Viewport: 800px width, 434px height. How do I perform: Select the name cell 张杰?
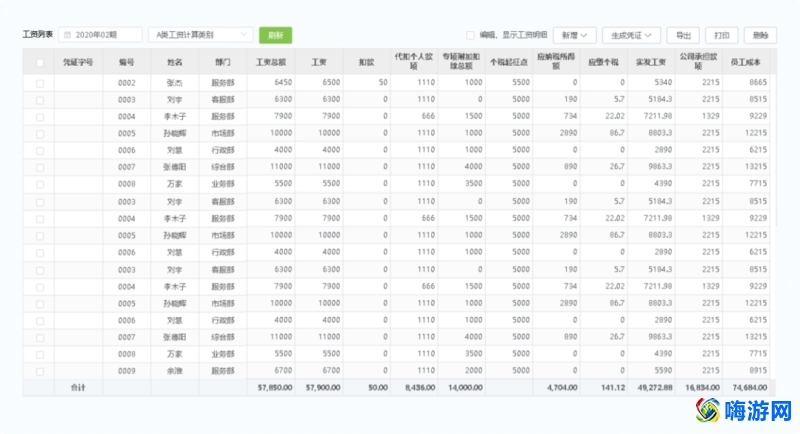[174, 83]
